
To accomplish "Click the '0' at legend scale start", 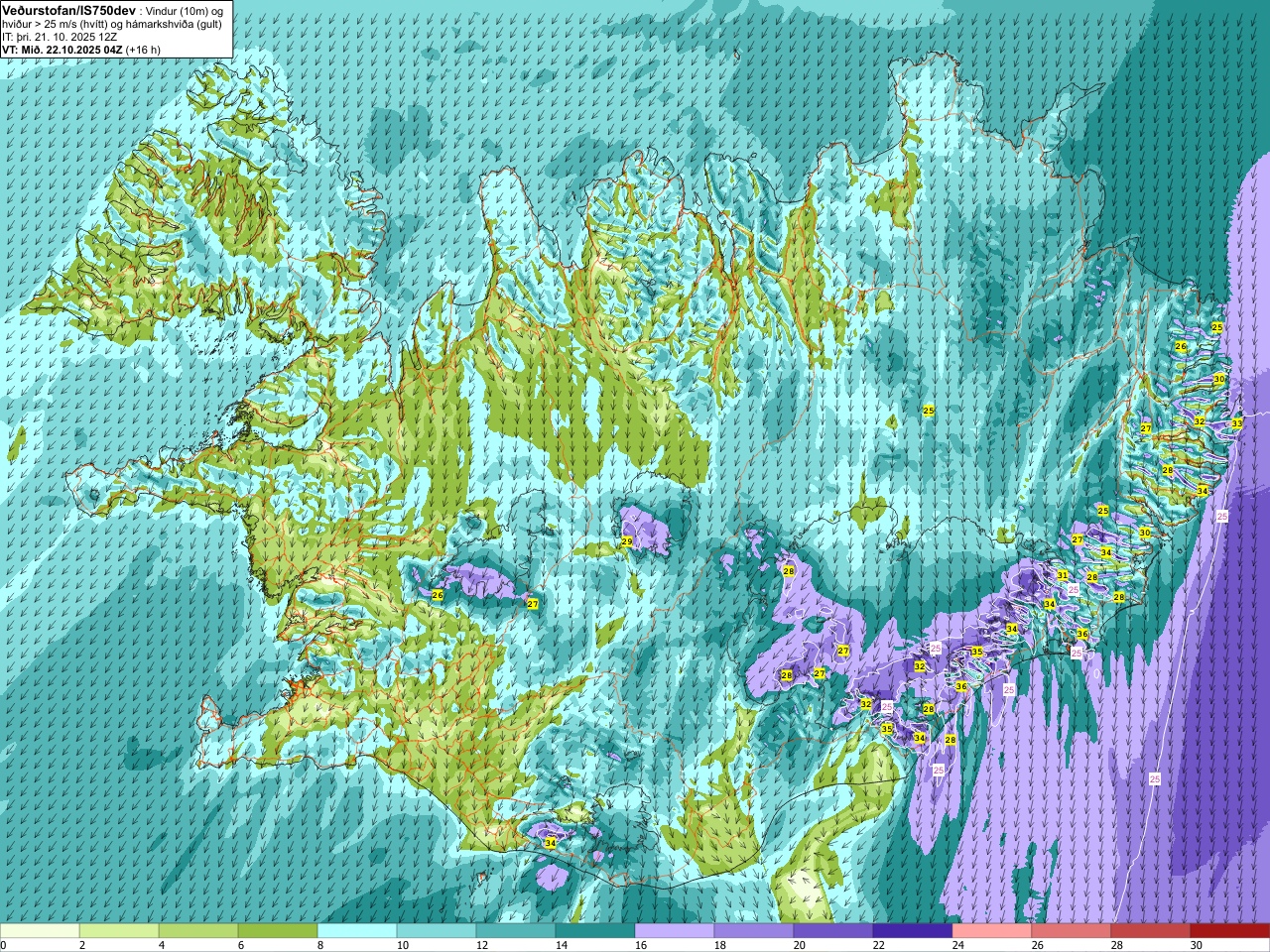I will 4,945.
